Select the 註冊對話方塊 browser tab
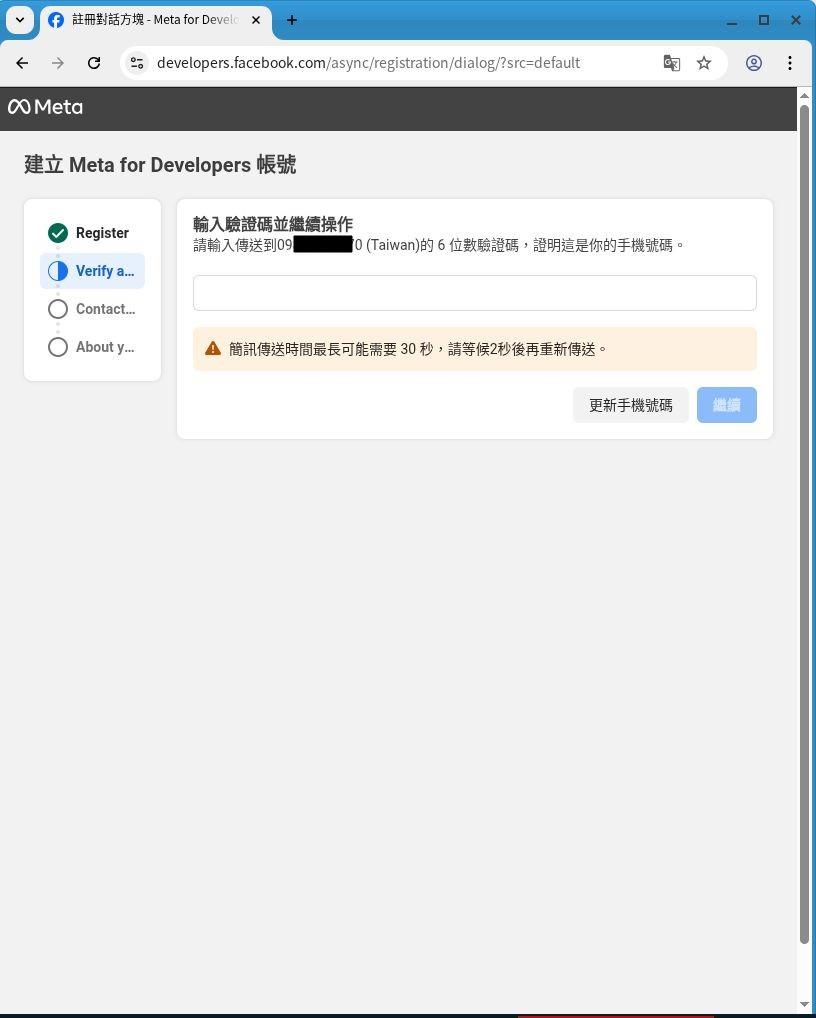The image size is (816, 1018). point(156,20)
